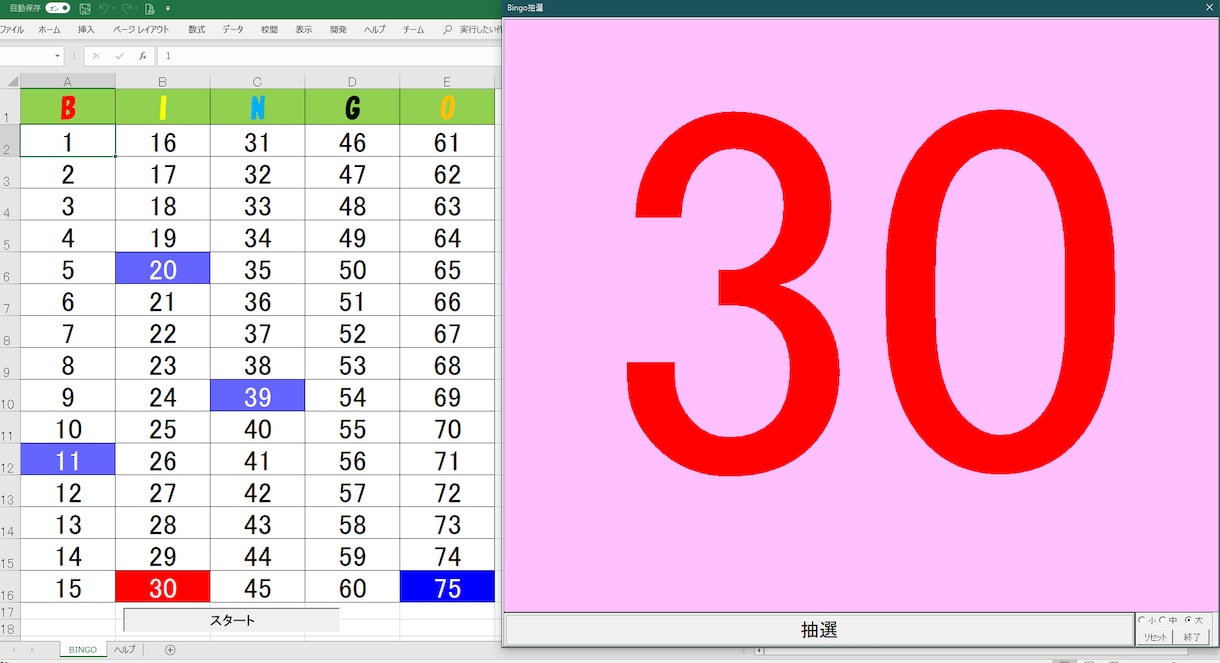Select the cell containing 60
1220x663 pixels.
point(352,587)
